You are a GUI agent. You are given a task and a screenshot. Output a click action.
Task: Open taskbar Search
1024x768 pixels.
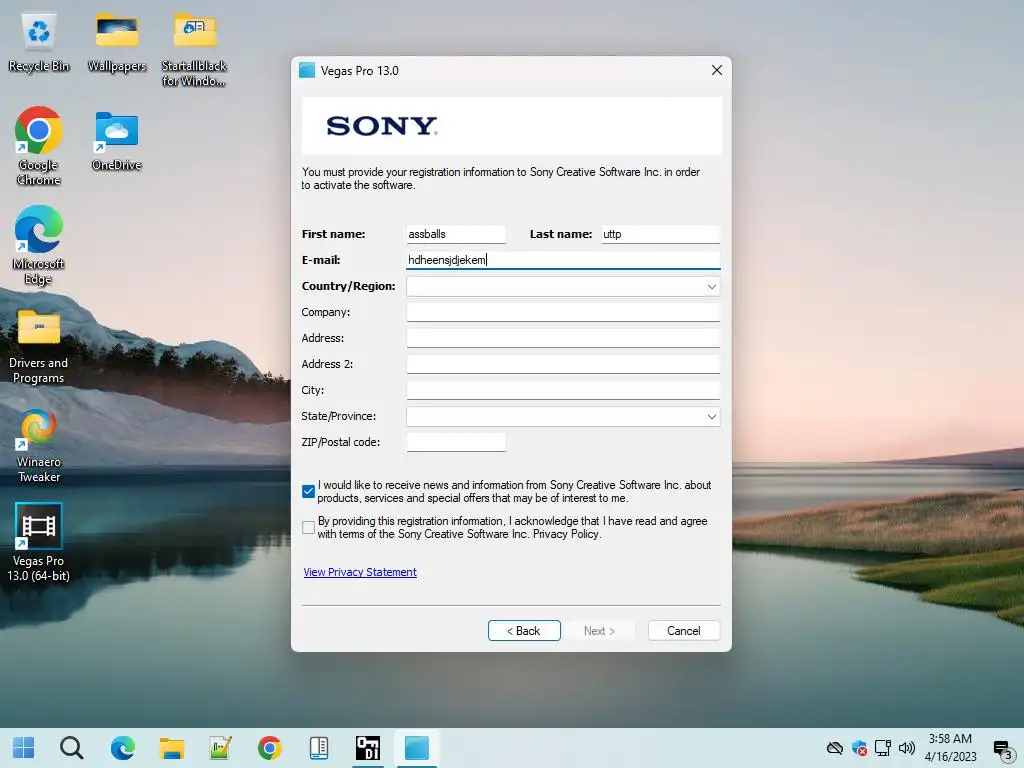click(71, 748)
